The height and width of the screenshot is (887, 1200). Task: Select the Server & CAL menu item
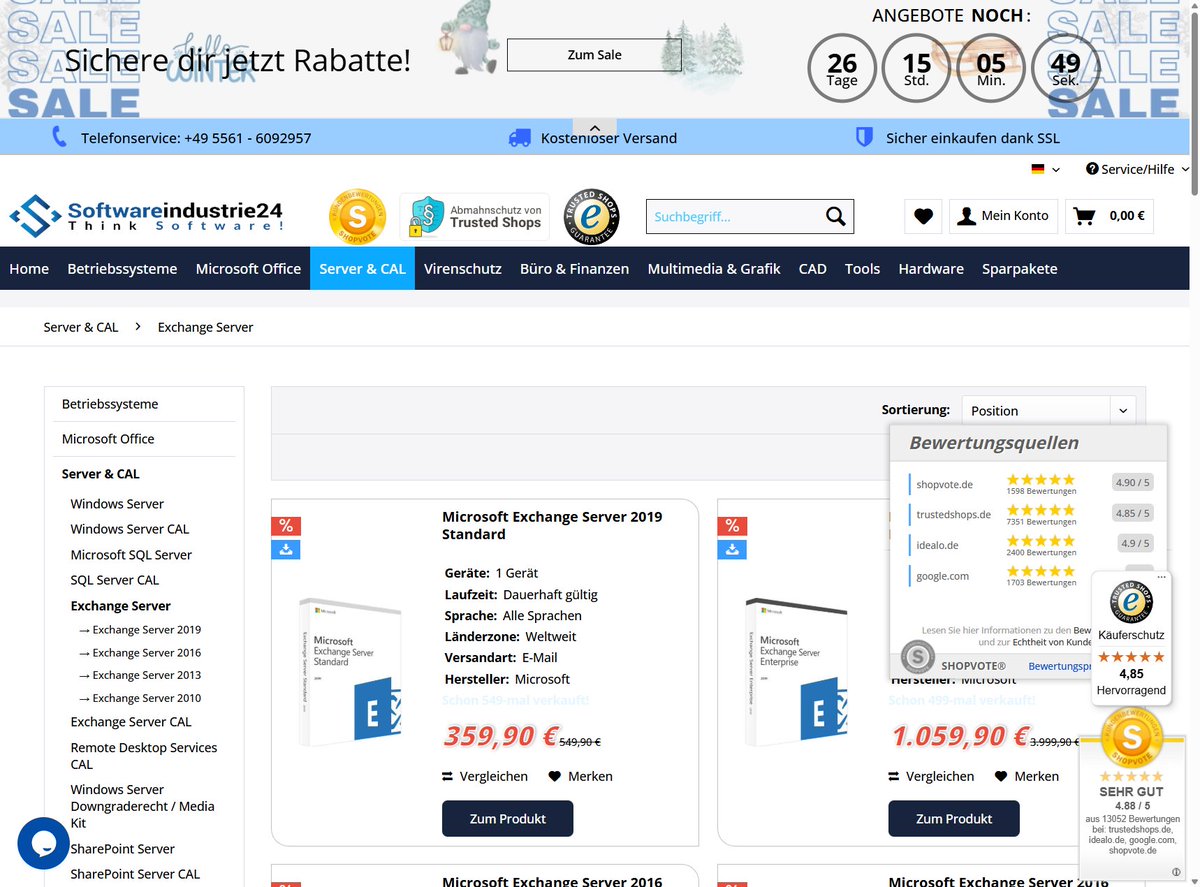click(362, 268)
